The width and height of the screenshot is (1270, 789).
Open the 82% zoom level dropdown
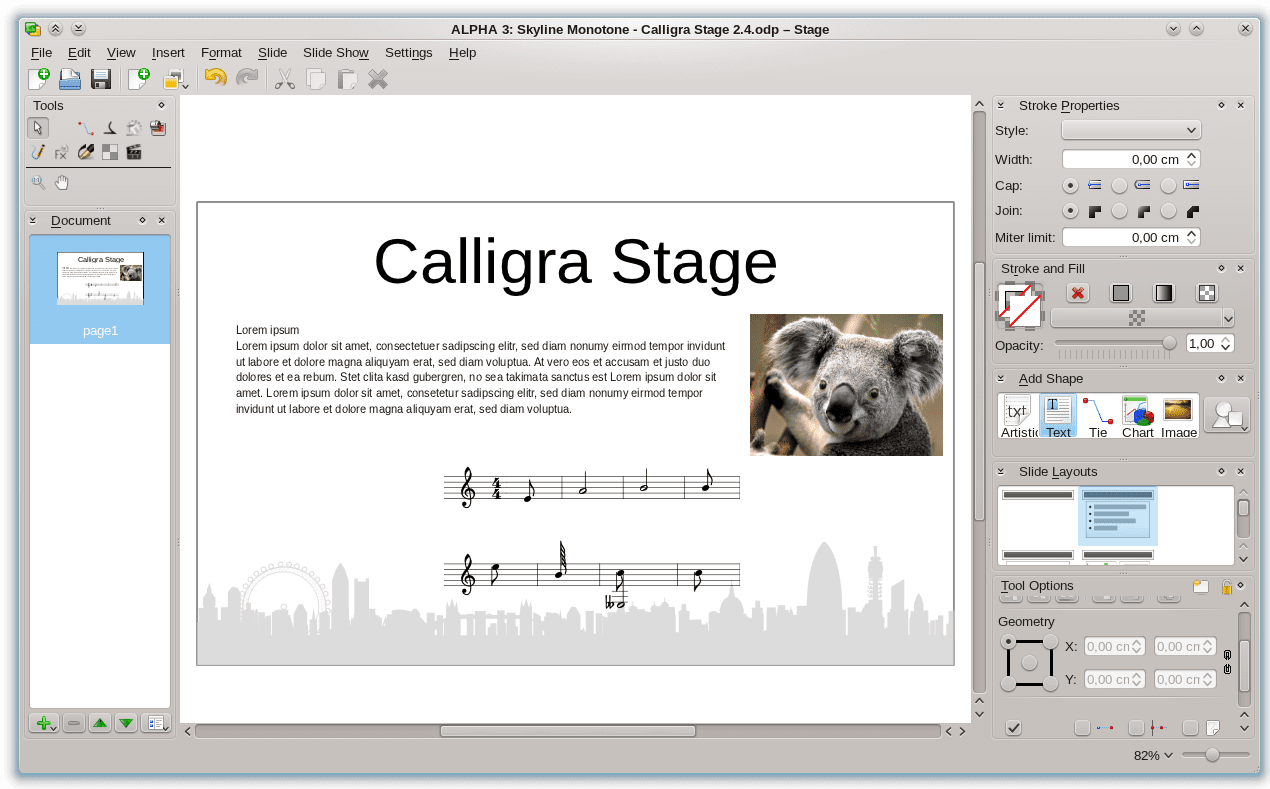click(1153, 755)
